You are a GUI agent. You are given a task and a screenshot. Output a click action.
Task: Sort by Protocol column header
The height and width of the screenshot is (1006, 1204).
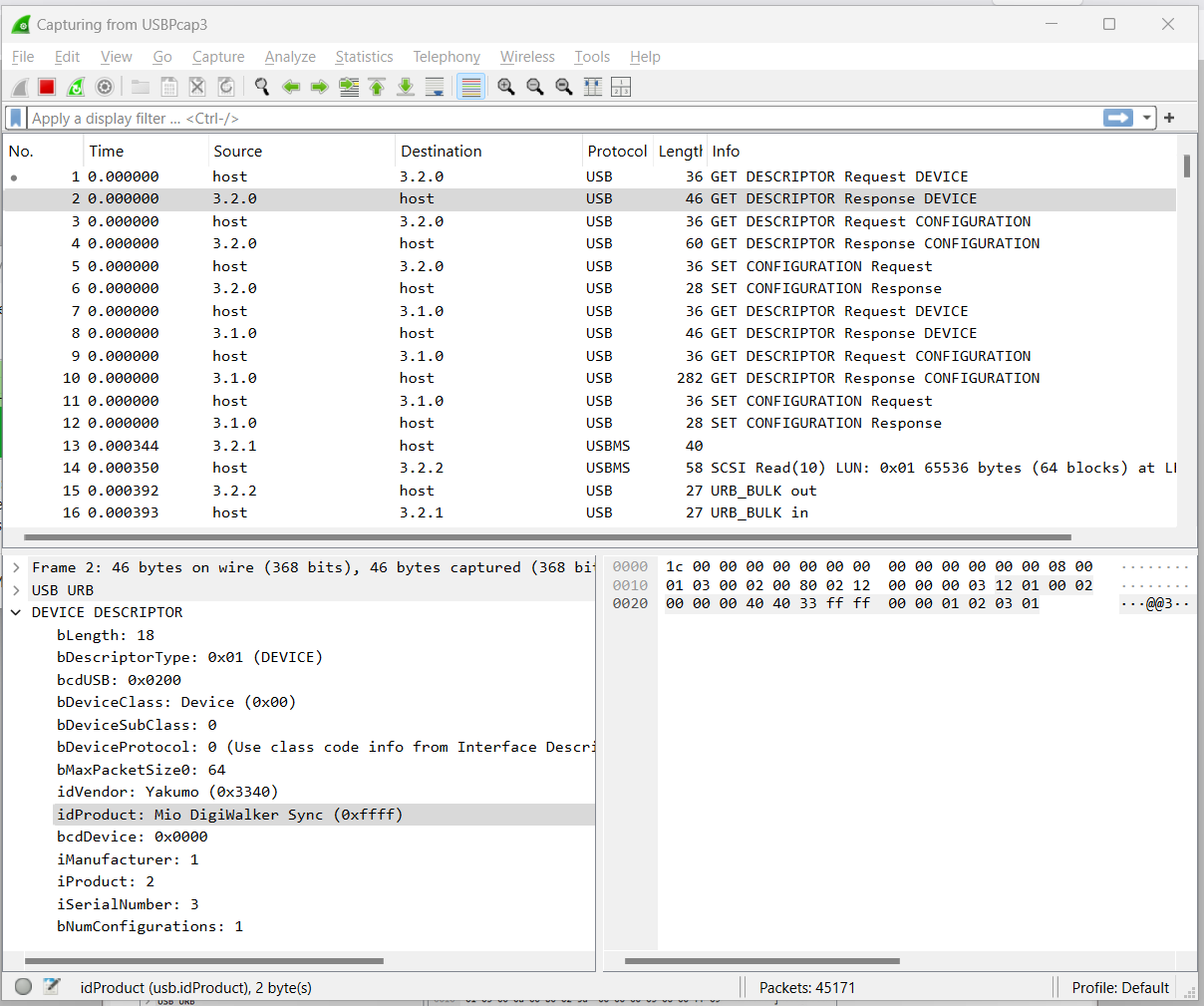(x=617, y=151)
